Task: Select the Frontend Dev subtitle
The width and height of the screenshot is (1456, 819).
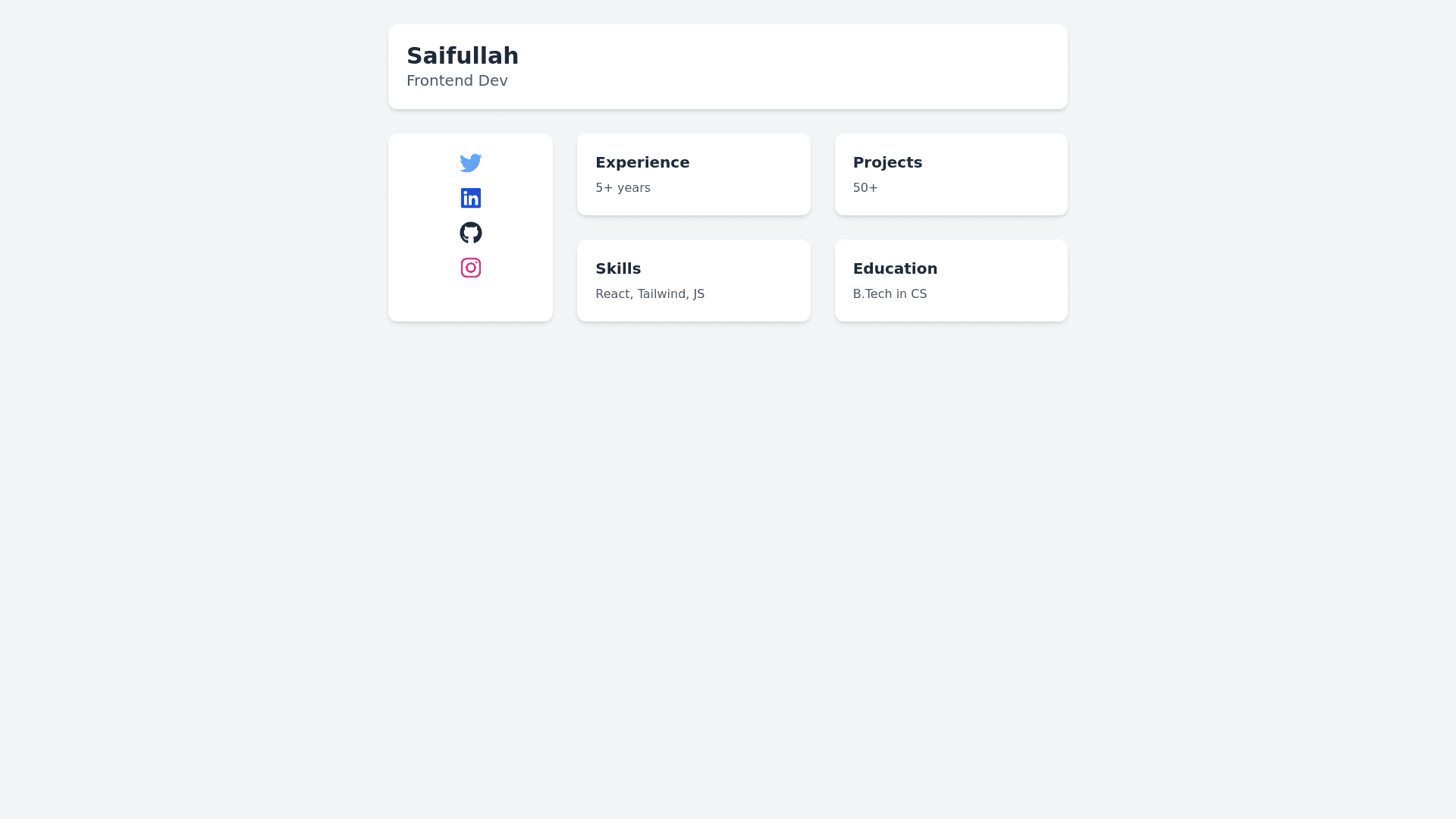Action: (x=457, y=80)
